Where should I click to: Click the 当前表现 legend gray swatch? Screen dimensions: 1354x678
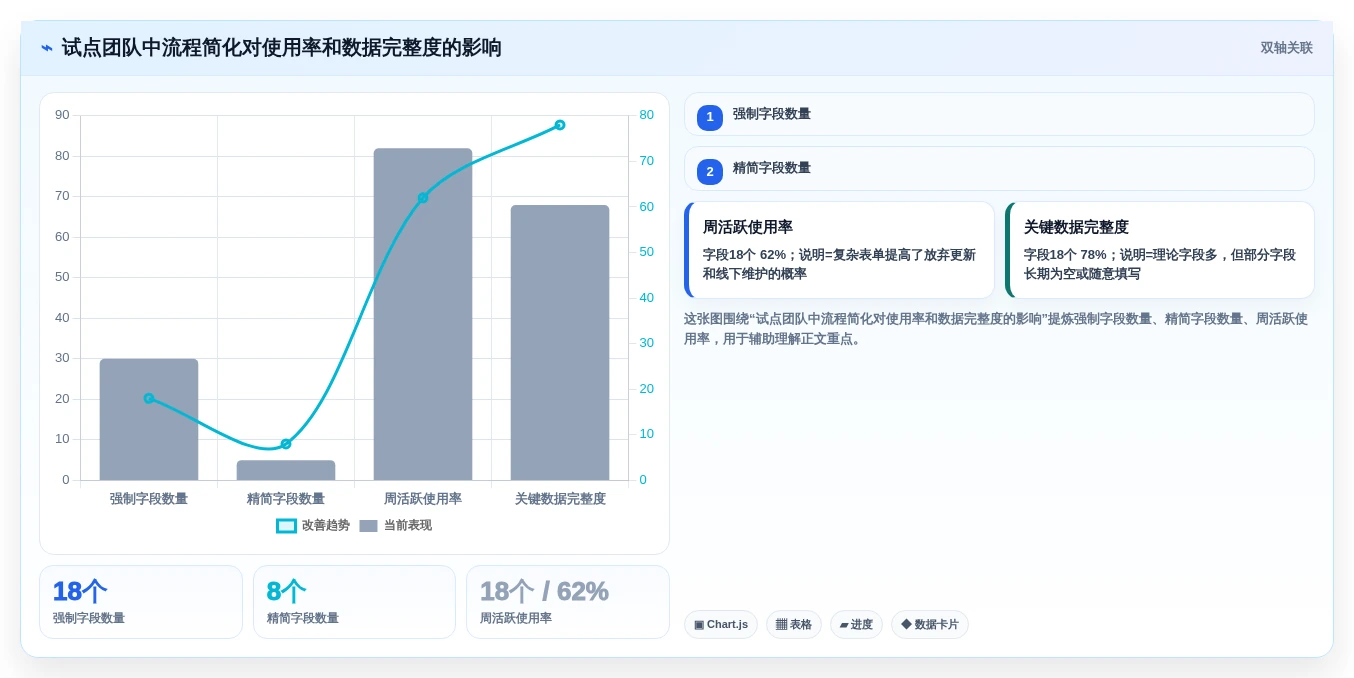(368, 526)
